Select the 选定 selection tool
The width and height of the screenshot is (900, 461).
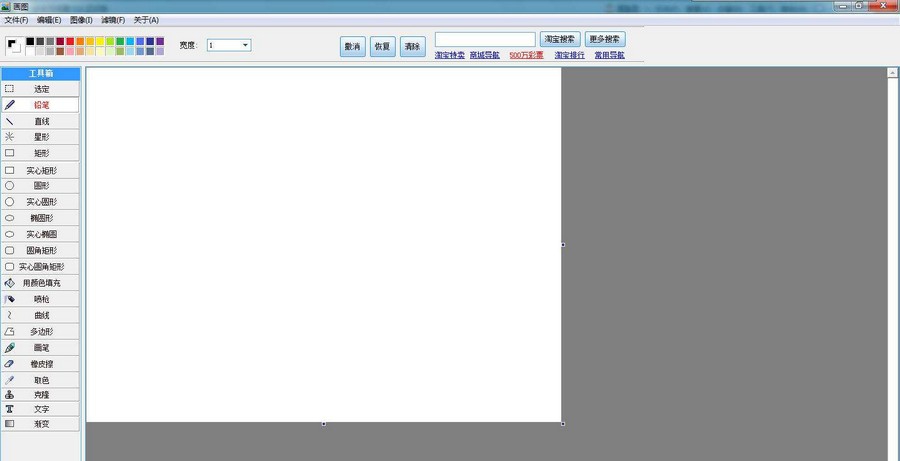[x=40, y=89]
